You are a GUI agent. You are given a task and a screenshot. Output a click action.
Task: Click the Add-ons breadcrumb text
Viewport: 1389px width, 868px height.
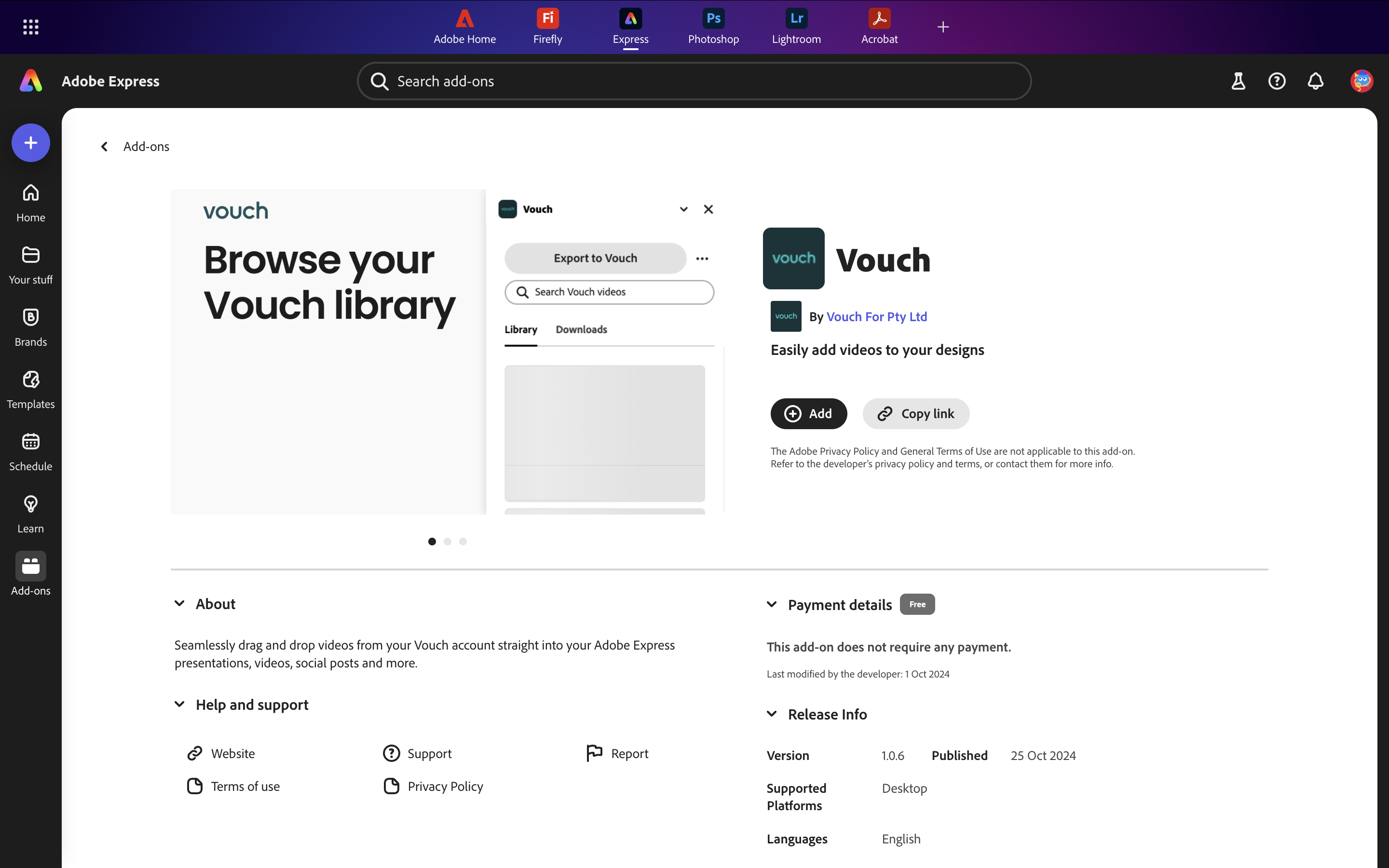pos(146,147)
